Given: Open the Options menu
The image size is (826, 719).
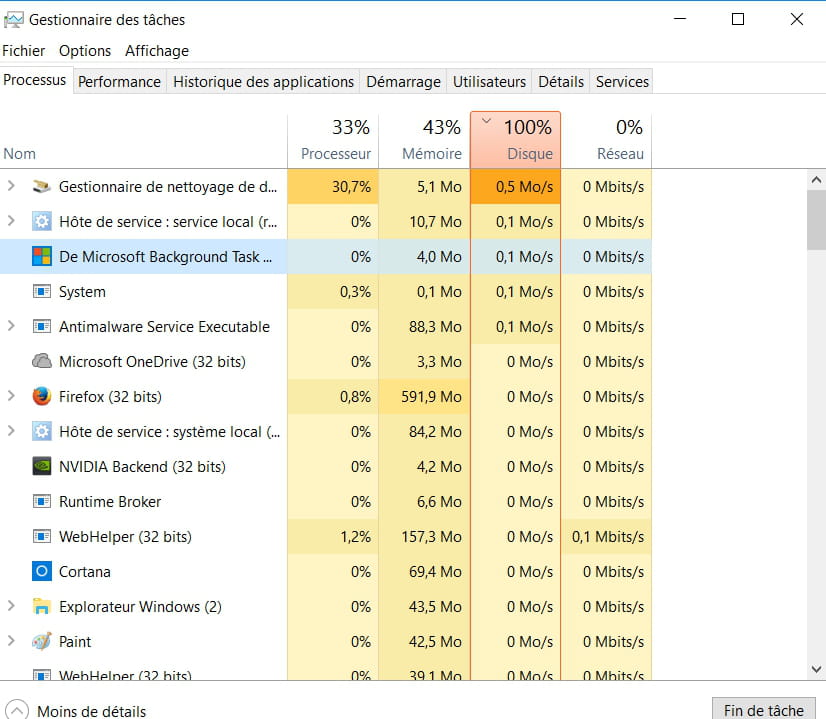Looking at the screenshot, I should click(x=85, y=51).
